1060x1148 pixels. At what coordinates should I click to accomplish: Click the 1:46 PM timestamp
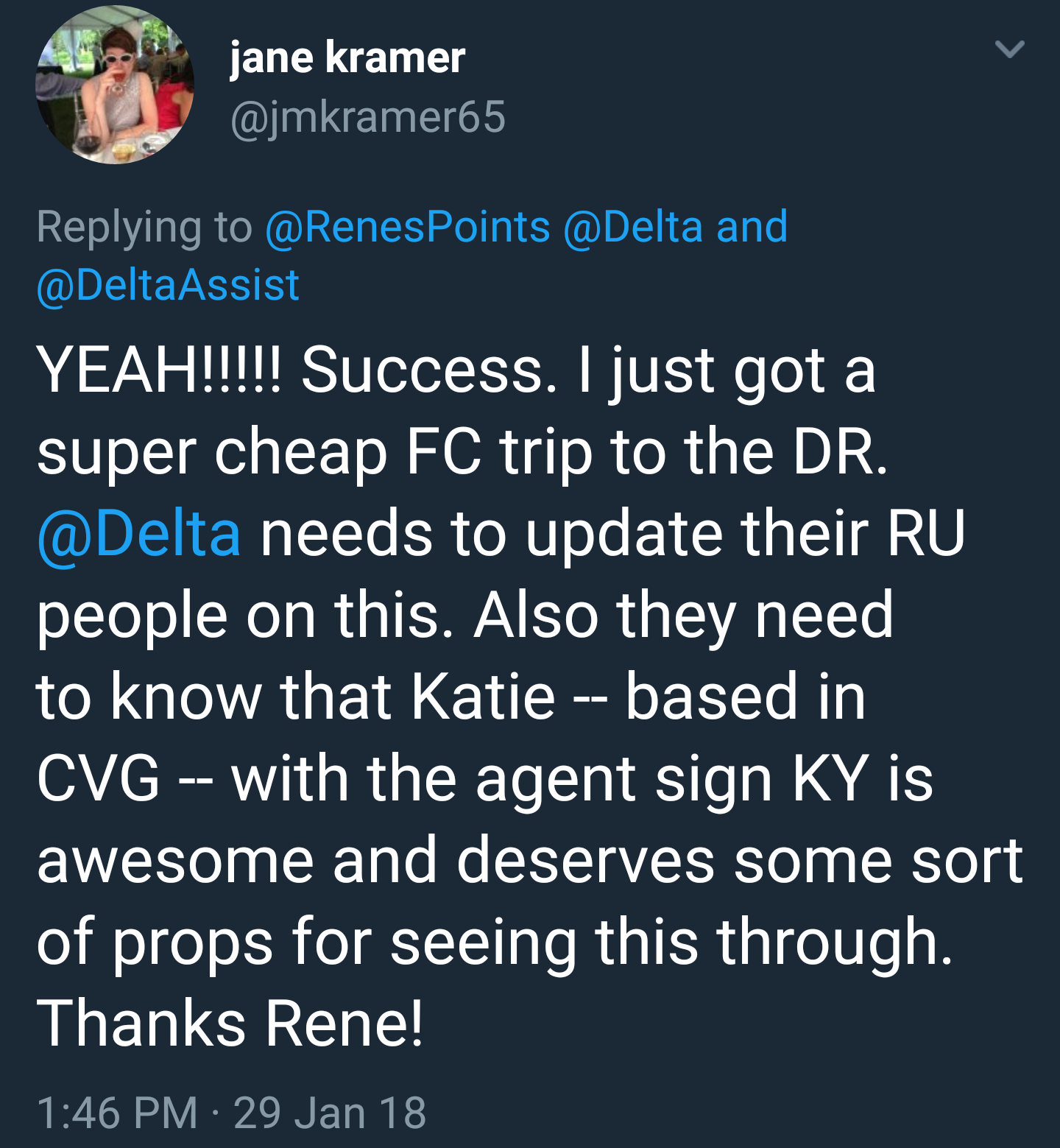pos(116,1112)
